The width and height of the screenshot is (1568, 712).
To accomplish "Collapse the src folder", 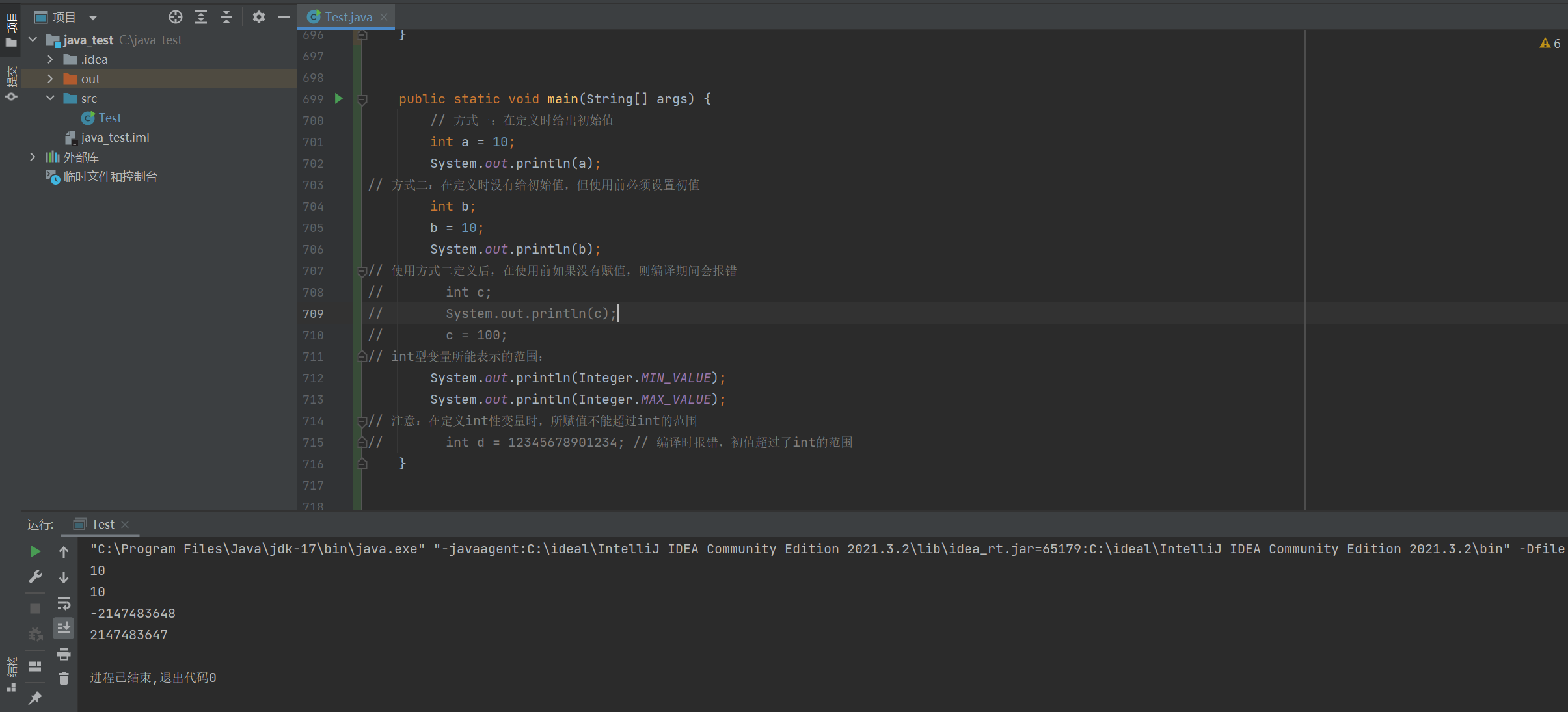I will tap(50, 98).
